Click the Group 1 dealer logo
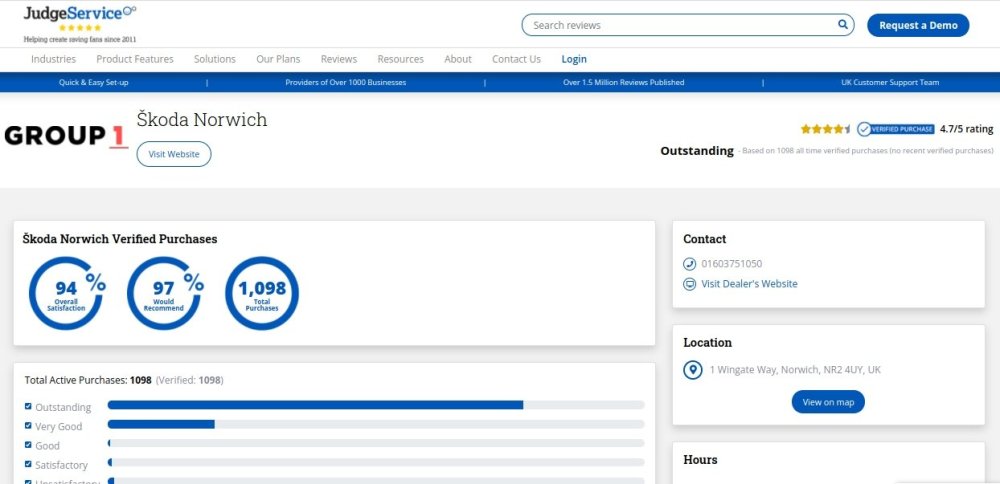This screenshot has width=1000, height=484. tap(66, 136)
